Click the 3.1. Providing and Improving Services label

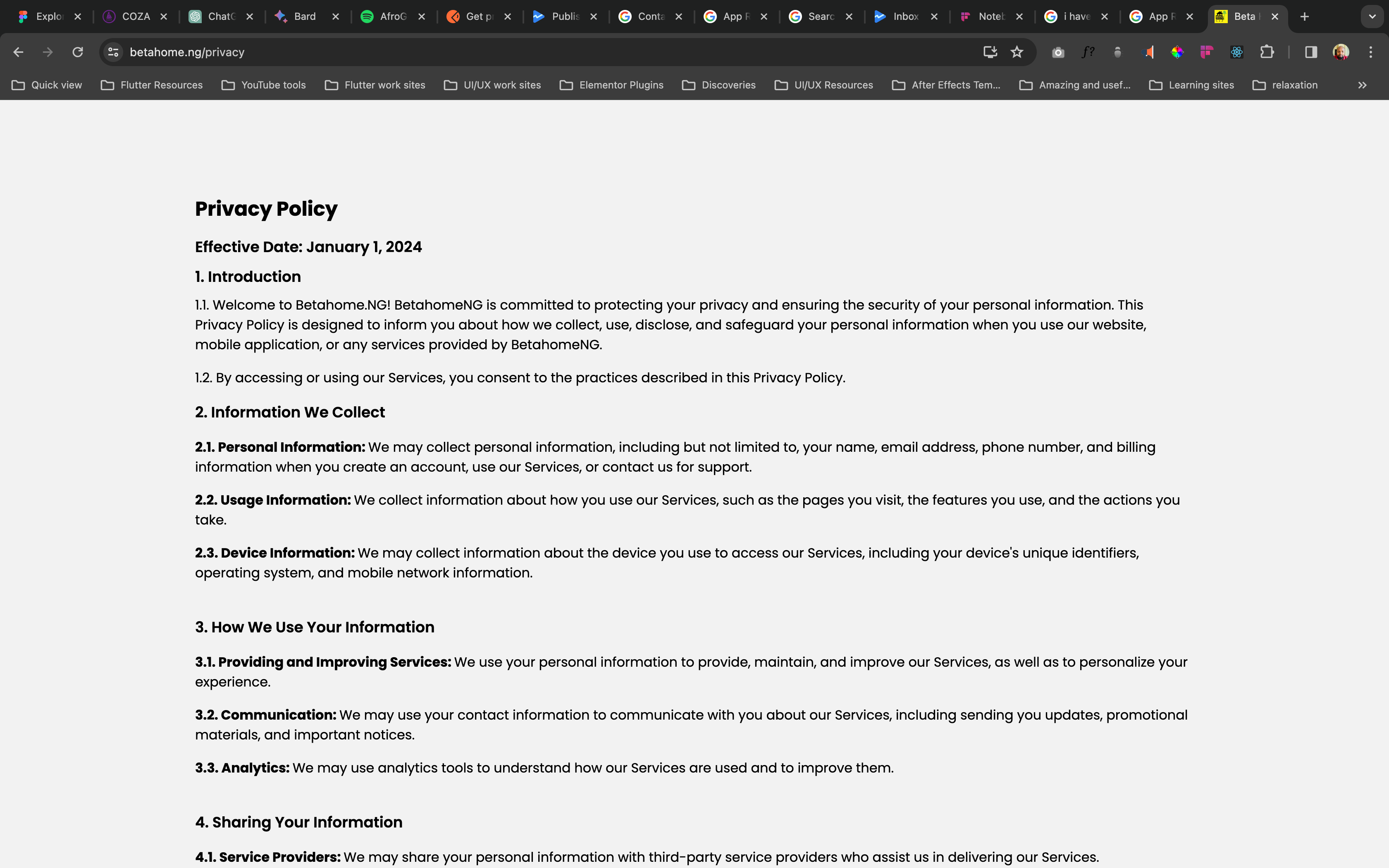[323, 662]
